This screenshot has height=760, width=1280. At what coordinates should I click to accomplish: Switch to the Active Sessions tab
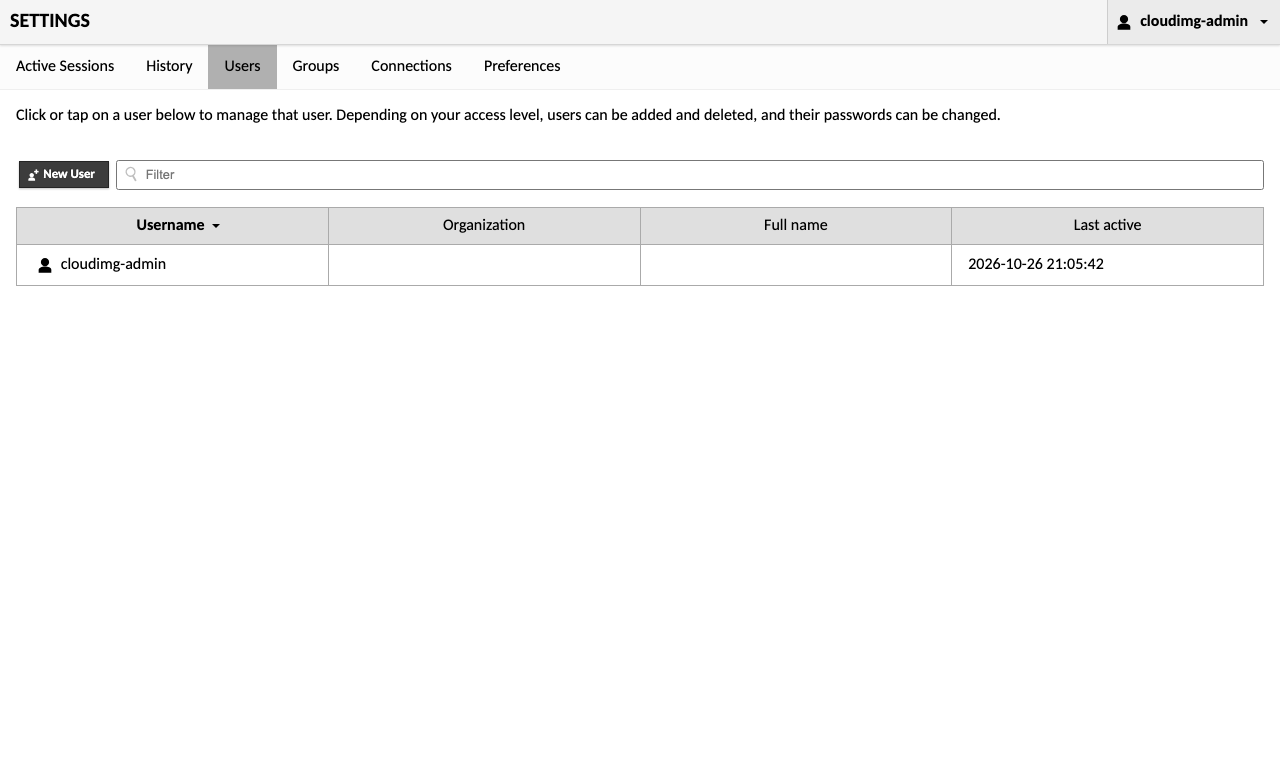tap(65, 66)
